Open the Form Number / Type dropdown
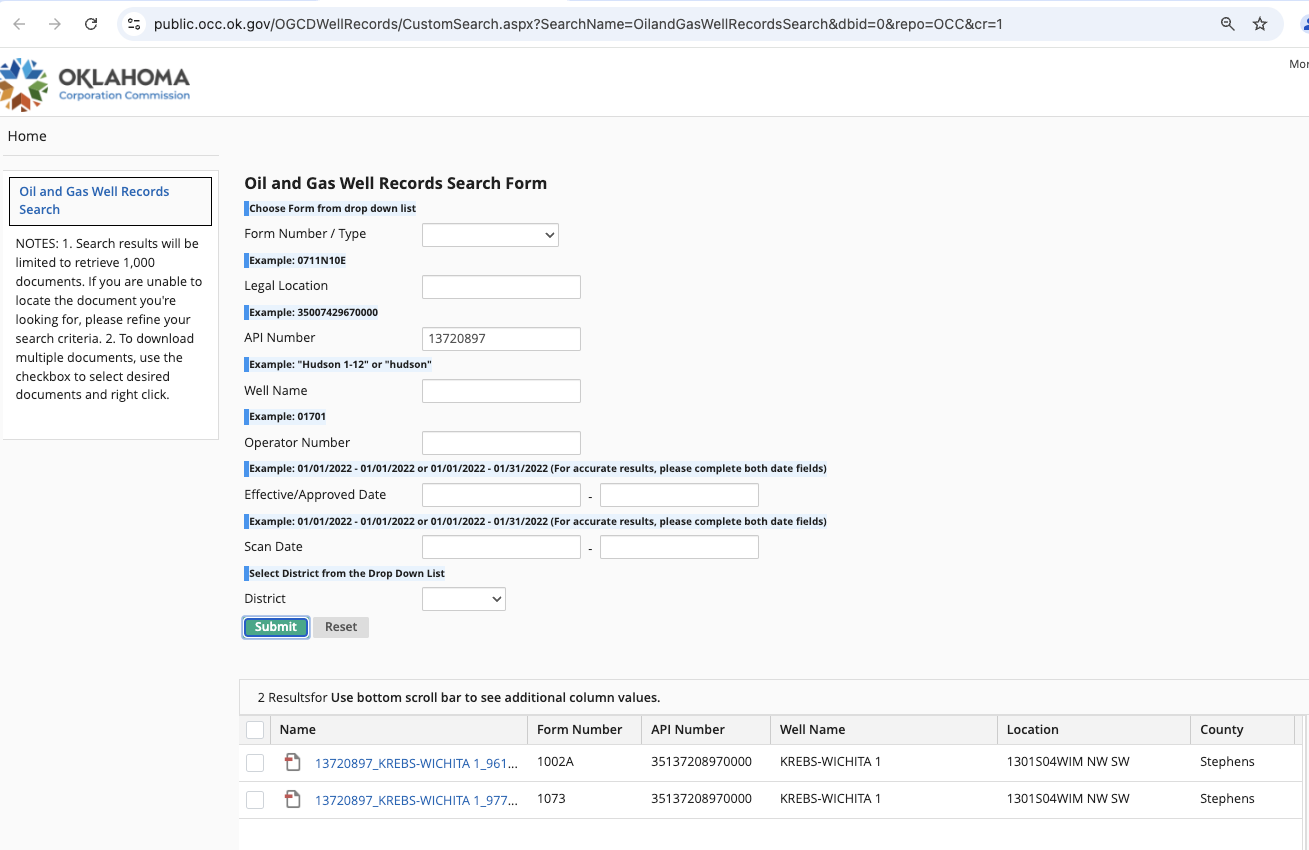Viewport: 1309px width, 850px height. (490, 234)
